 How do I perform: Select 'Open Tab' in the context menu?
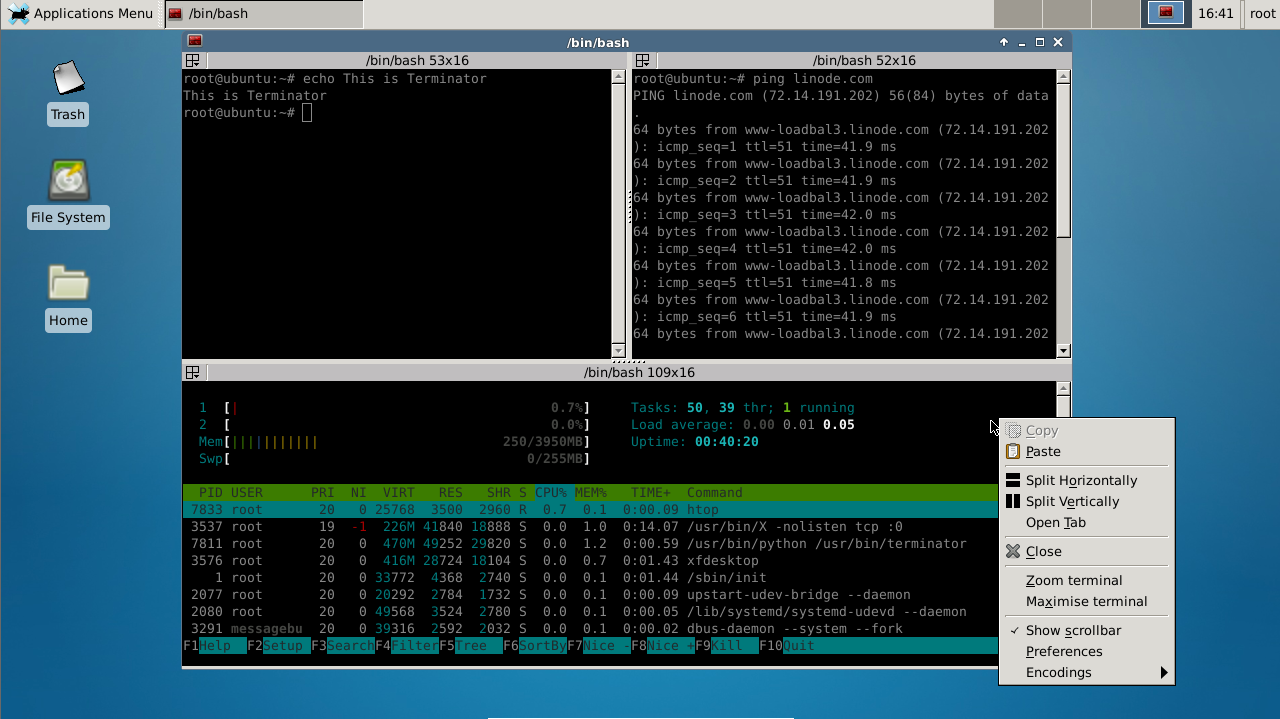click(x=1055, y=522)
